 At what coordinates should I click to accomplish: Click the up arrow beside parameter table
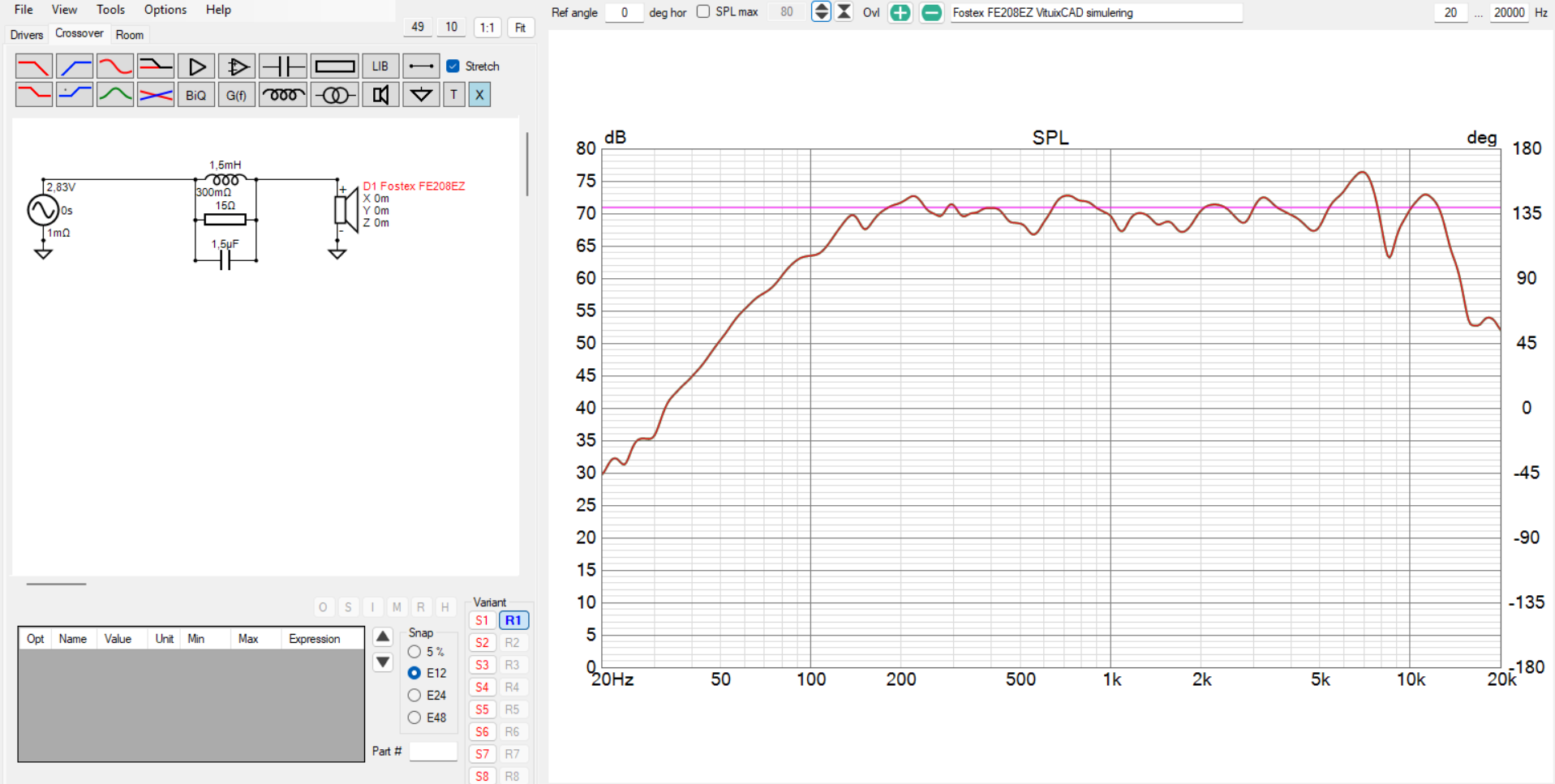pyautogui.click(x=383, y=637)
